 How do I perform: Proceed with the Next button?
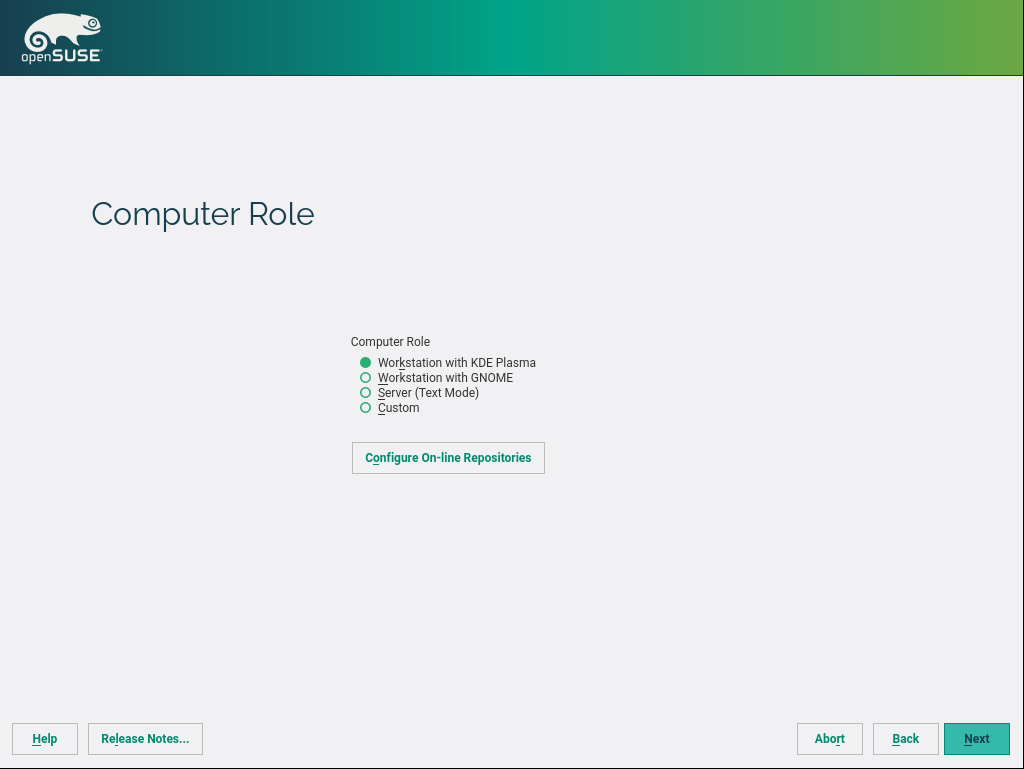point(976,739)
